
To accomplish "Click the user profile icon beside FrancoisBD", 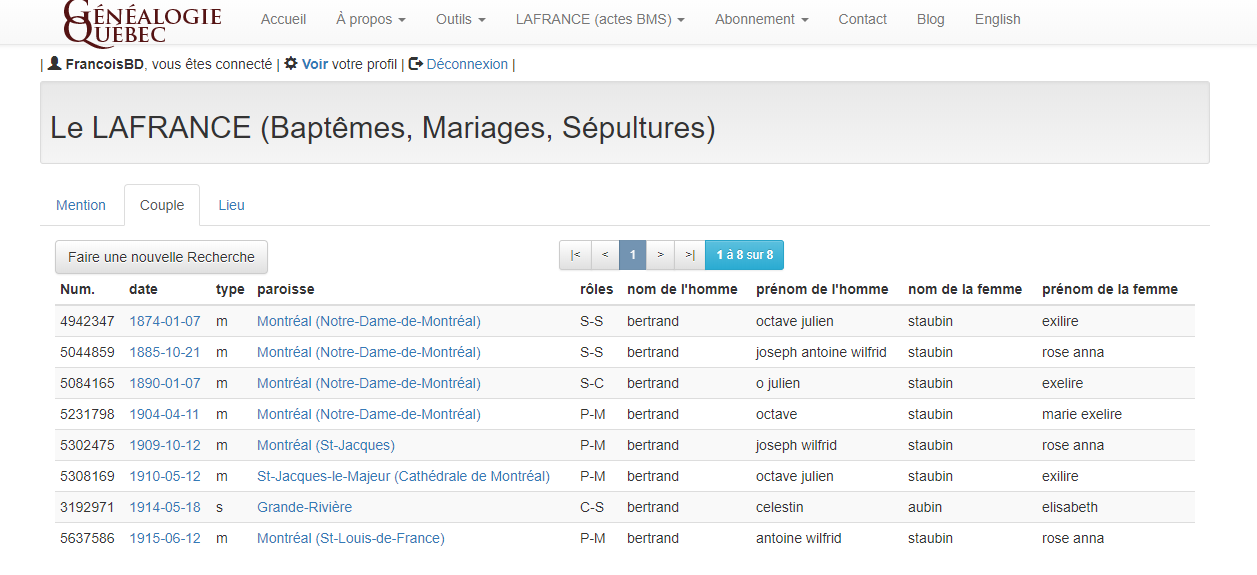I will [54, 63].
